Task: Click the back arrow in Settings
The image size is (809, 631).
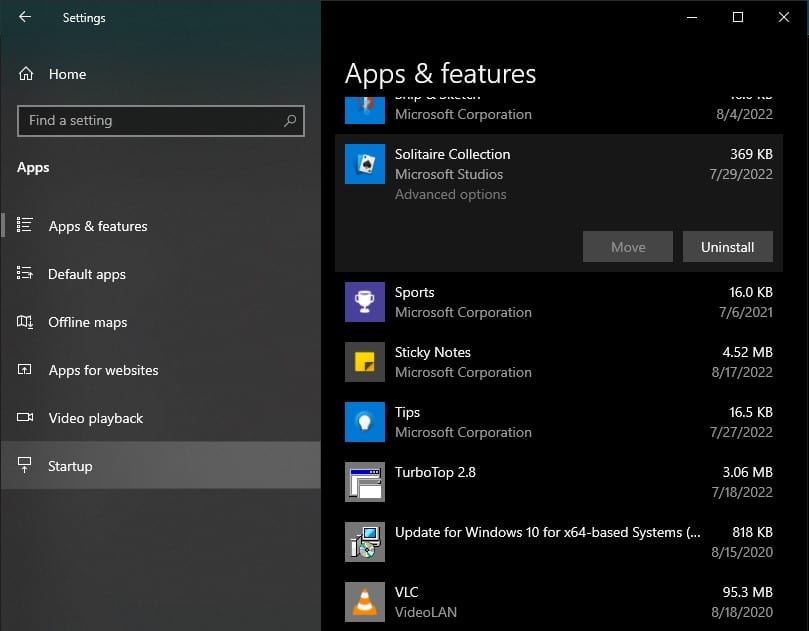Action: point(22,17)
